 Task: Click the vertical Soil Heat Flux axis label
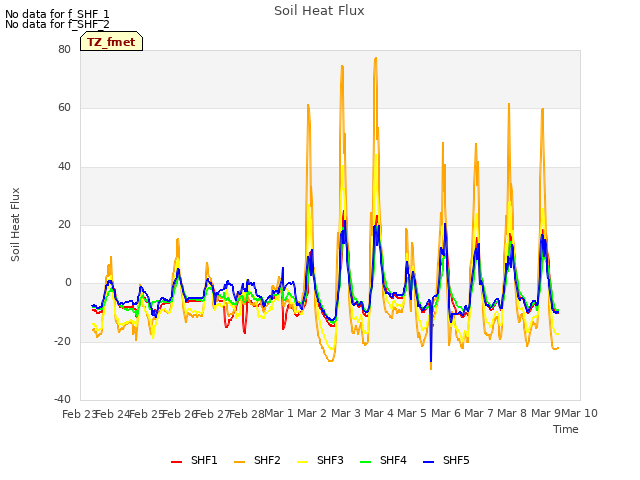15,224
